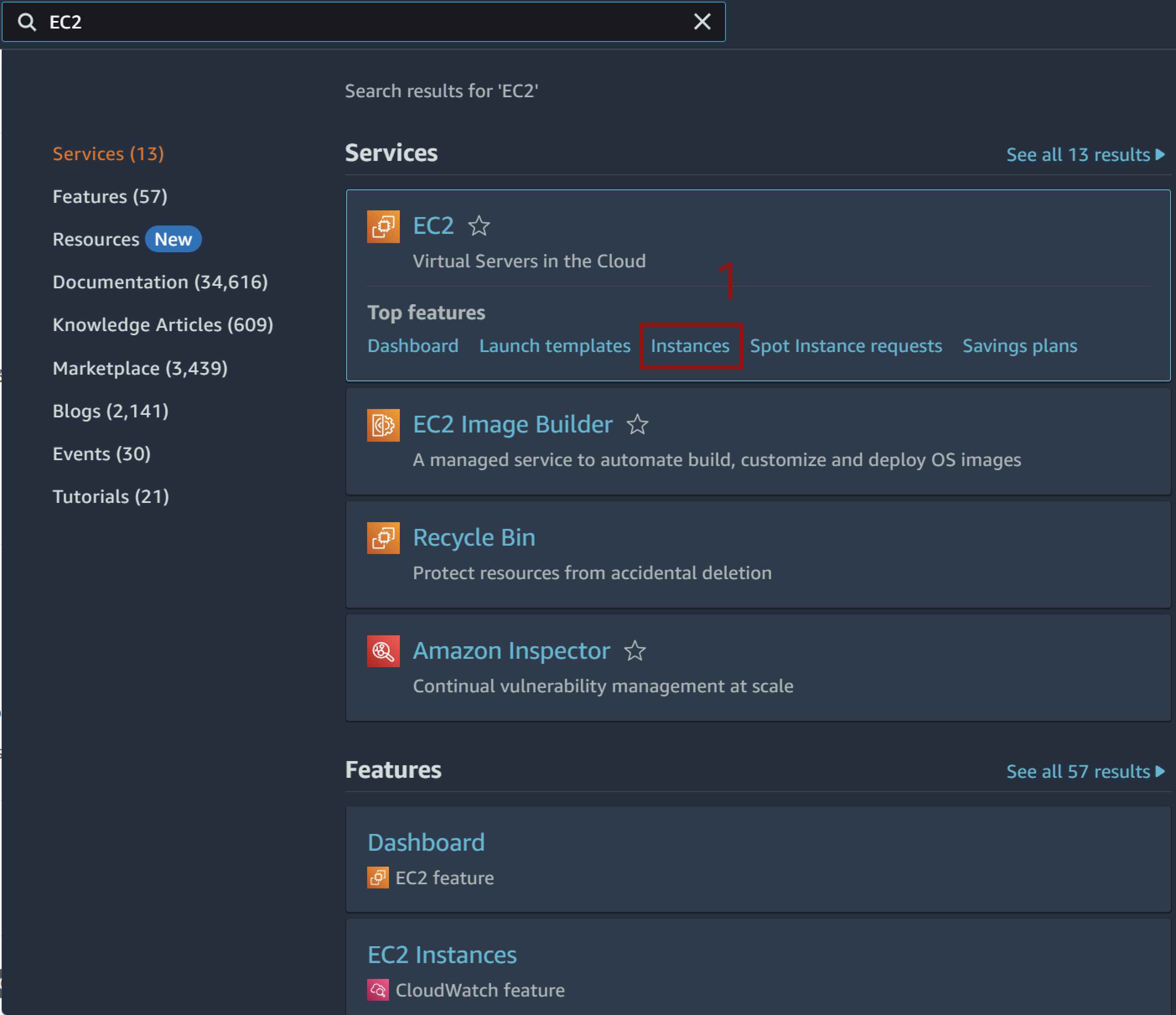Image resolution: width=1176 pixels, height=1015 pixels.
Task: Select the Services (13) filter
Action: tap(109, 154)
